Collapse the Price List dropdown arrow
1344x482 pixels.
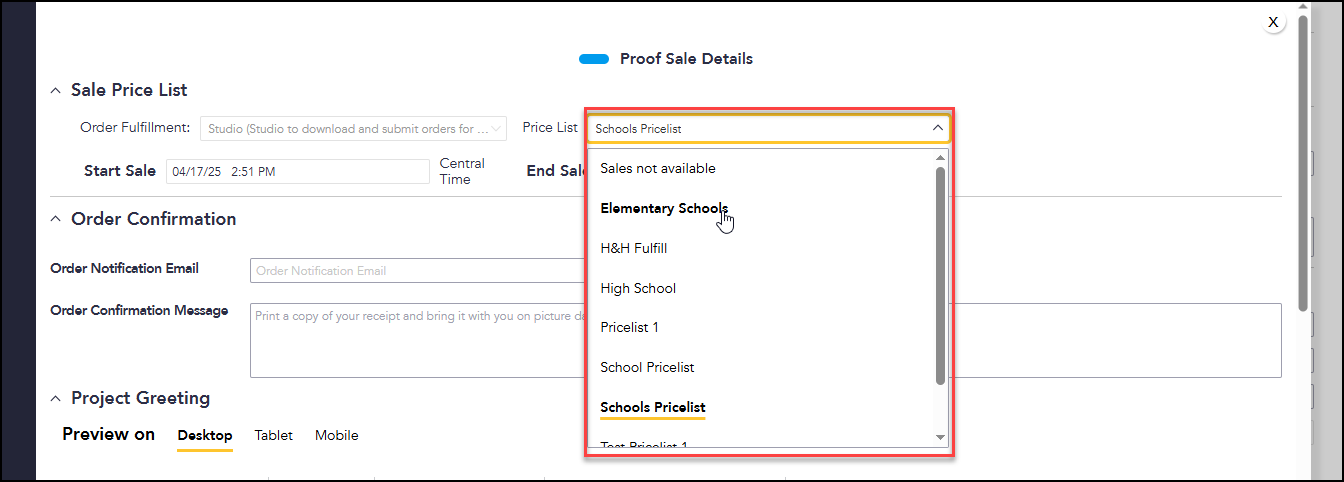pyautogui.click(x=937, y=128)
